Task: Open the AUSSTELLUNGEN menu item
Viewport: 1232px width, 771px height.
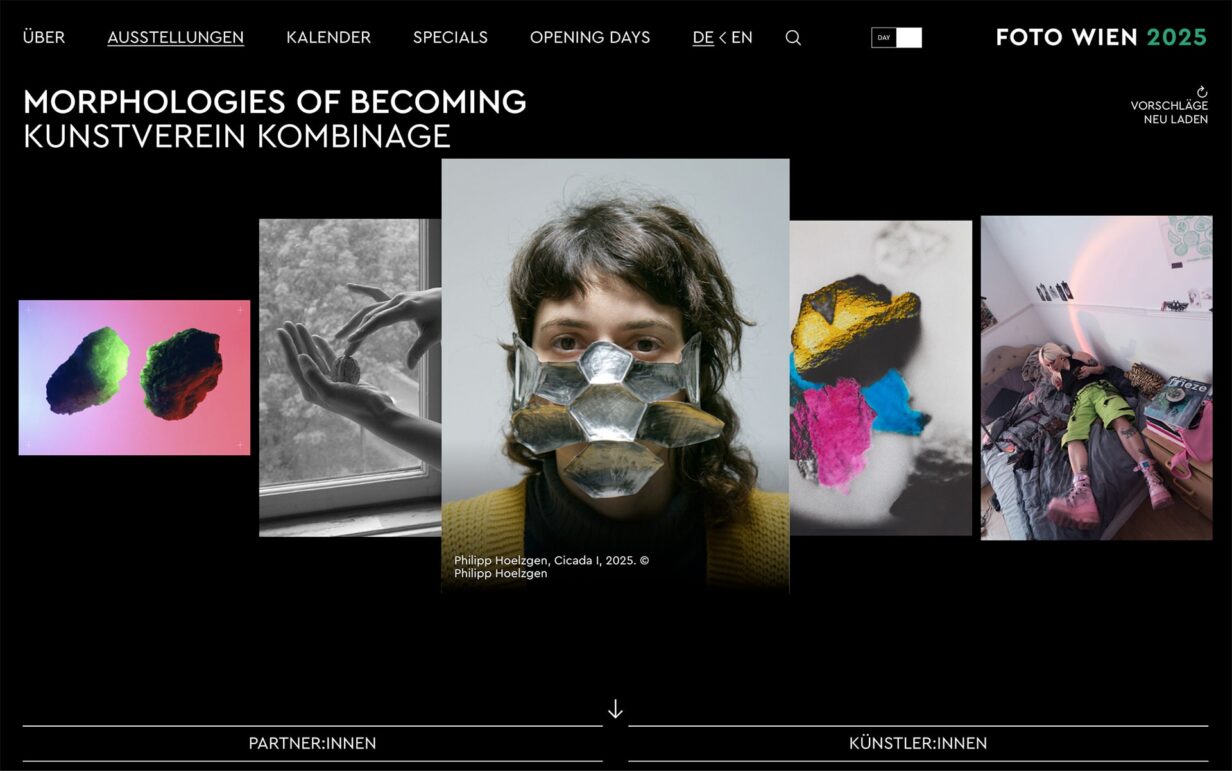Action: point(176,38)
